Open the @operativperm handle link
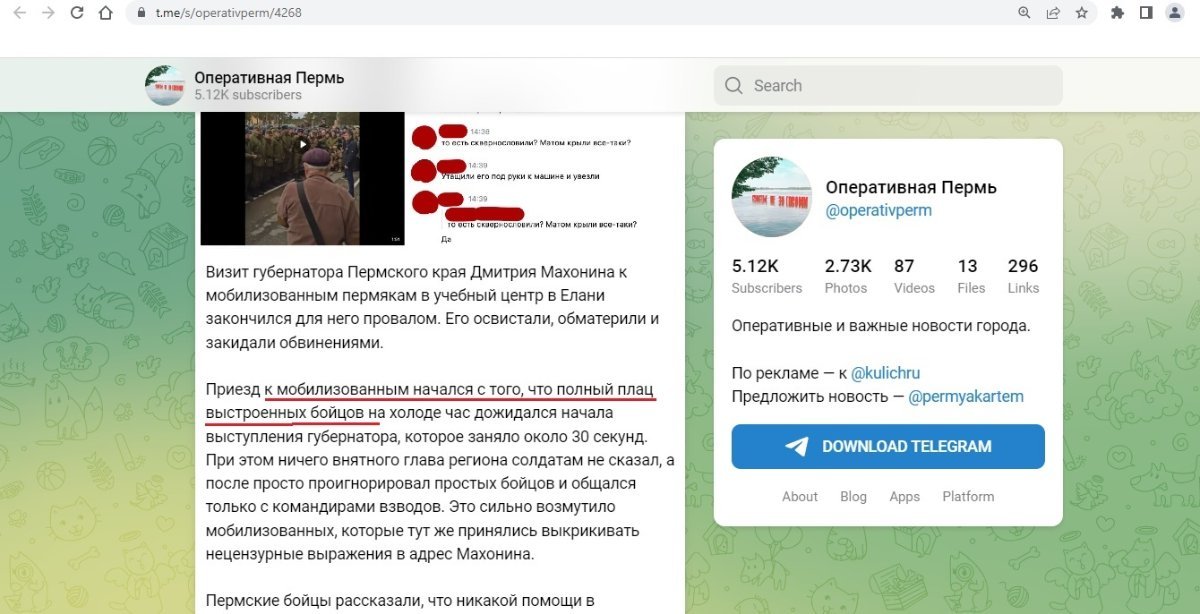Image resolution: width=1200 pixels, height=614 pixels. pos(878,210)
